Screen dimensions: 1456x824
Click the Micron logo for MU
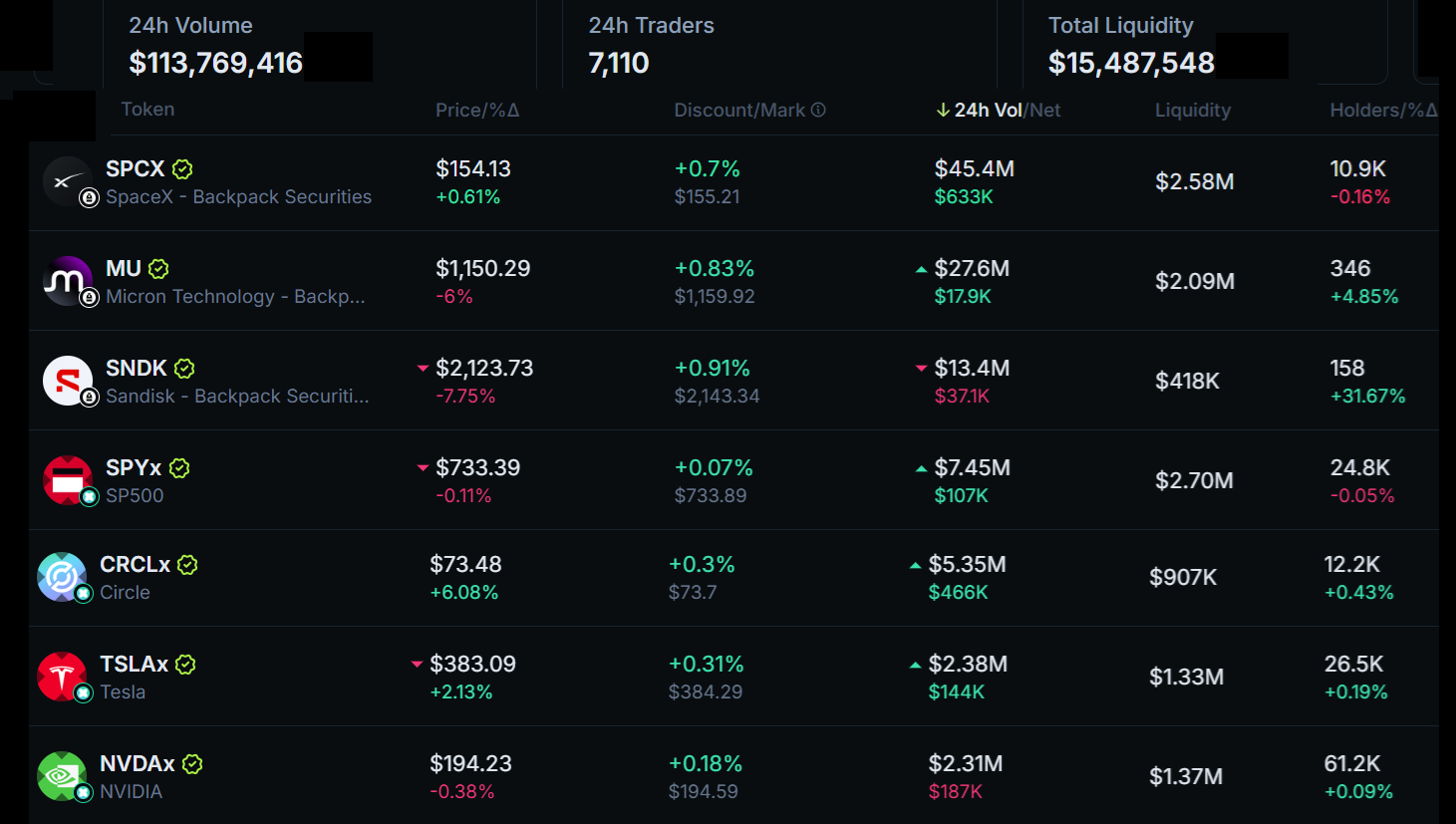click(68, 281)
